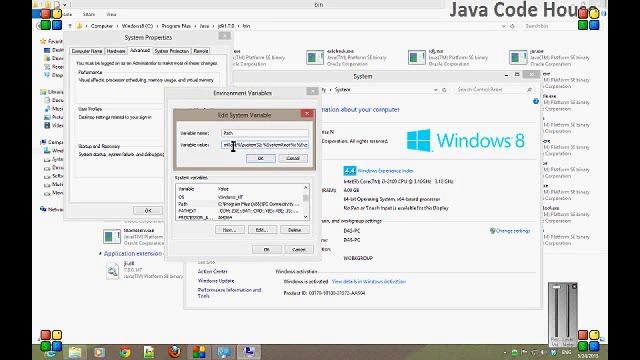Screen dimensions: 640x360
Task: Click Change settings link in System window
Action: pos(513,231)
